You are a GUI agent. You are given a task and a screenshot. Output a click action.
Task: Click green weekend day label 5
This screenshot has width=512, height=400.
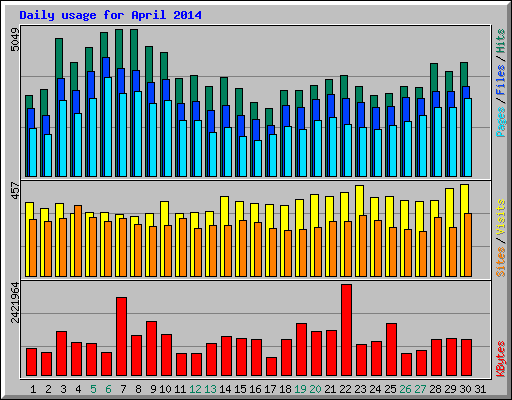tap(93, 389)
